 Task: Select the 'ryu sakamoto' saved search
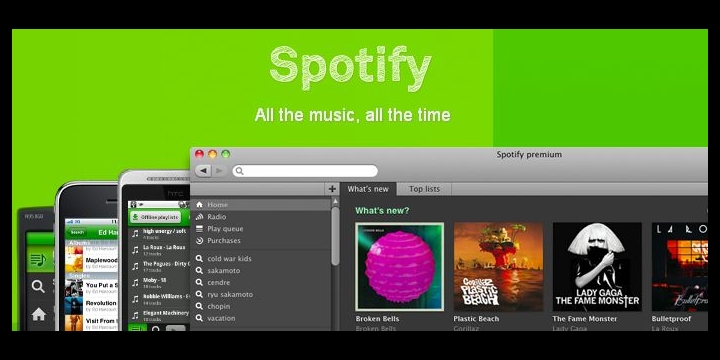tap(230, 294)
